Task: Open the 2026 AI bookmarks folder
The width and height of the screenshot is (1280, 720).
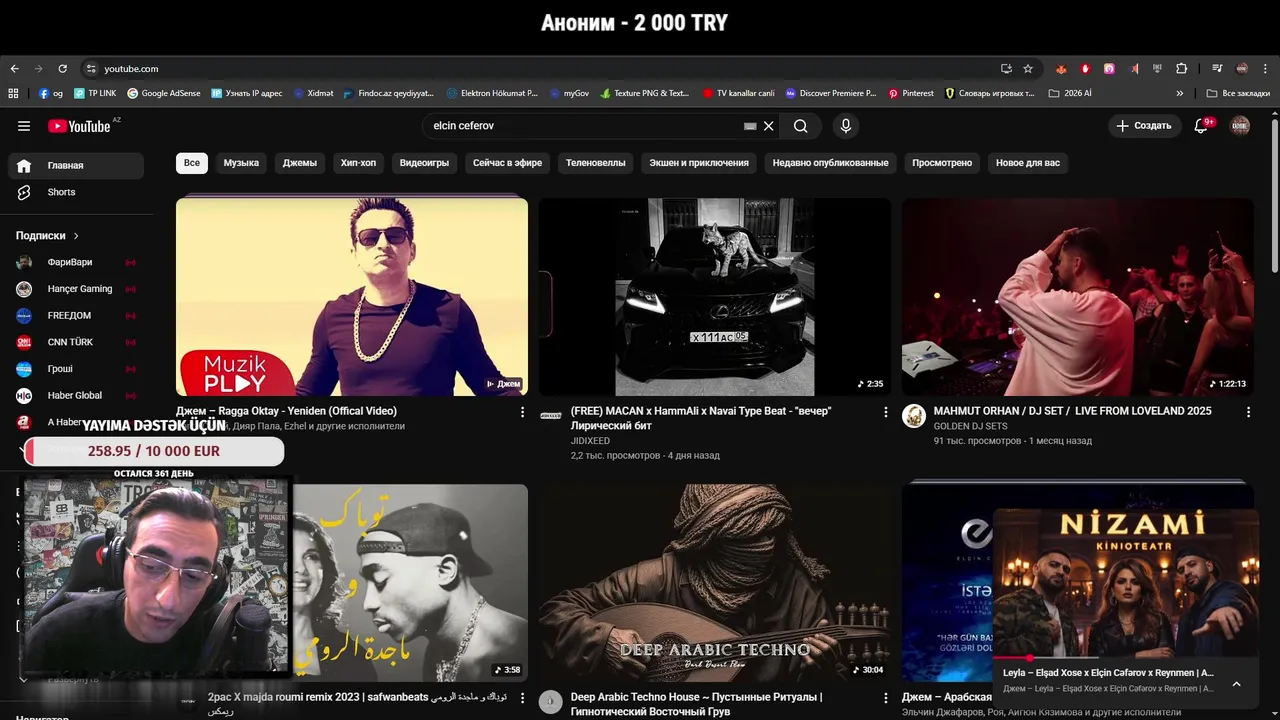Action: pyautogui.click(x=1070, y=93)
